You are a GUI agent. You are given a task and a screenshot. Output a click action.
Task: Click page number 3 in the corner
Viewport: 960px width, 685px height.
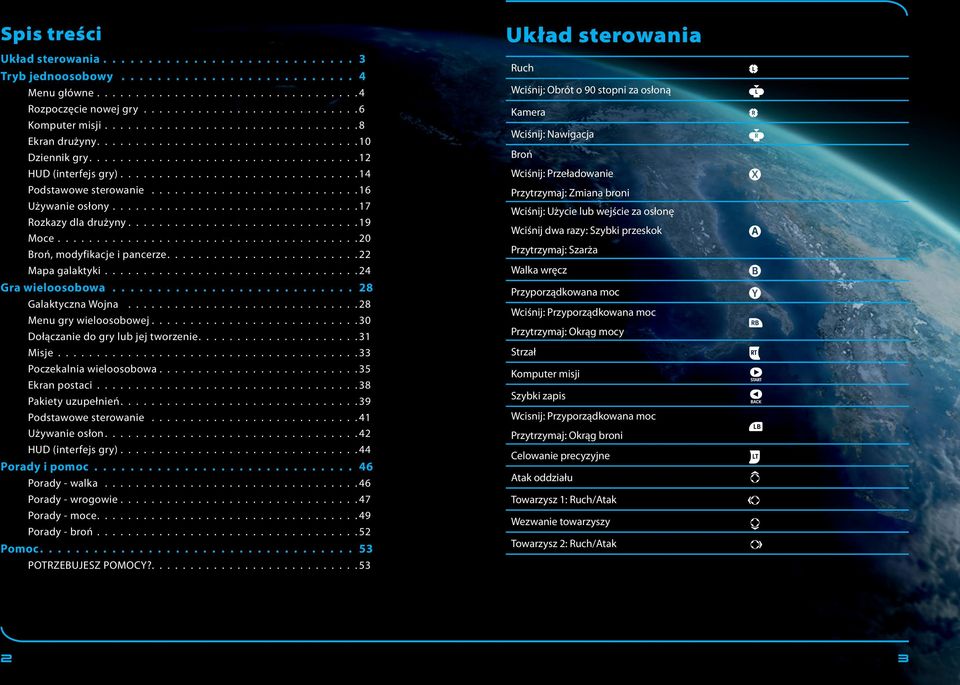point(903,659)
